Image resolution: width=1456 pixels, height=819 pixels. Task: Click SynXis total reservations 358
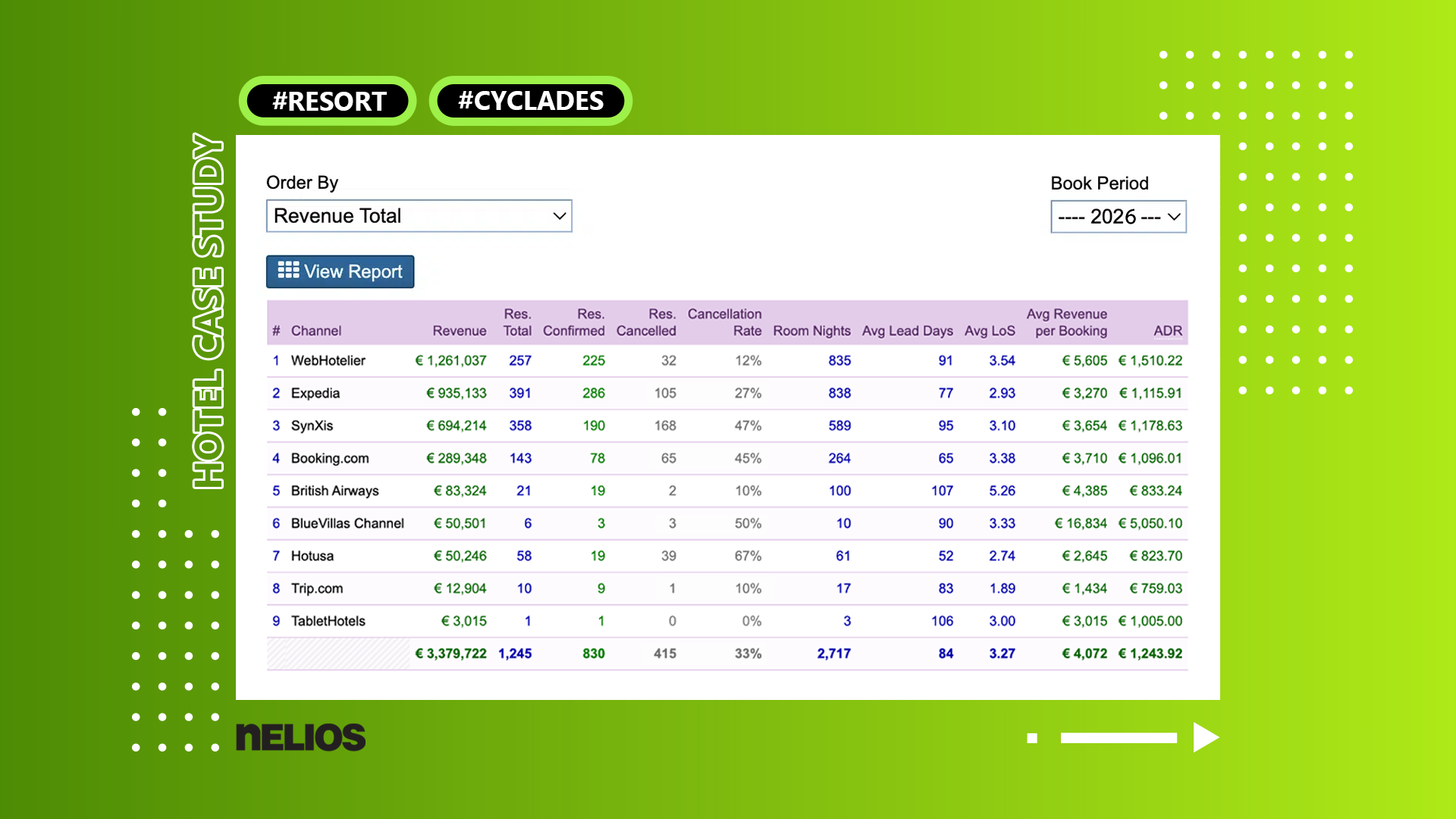[520, 425]
